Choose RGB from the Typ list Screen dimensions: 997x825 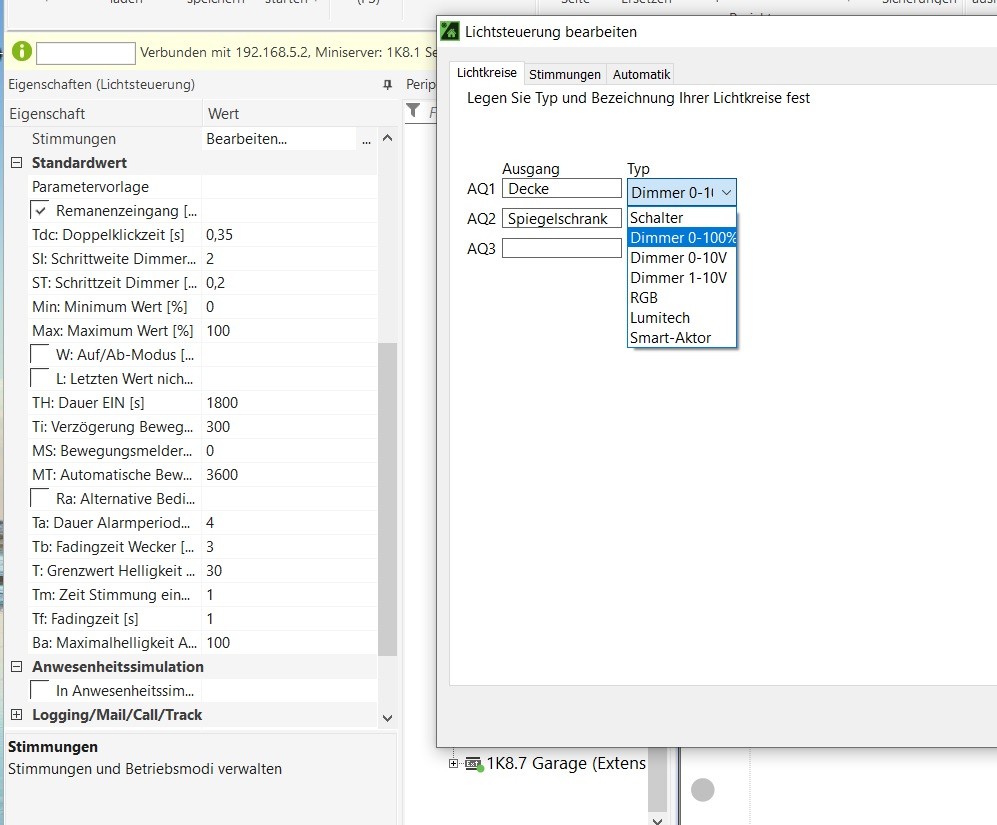(644, 298)
